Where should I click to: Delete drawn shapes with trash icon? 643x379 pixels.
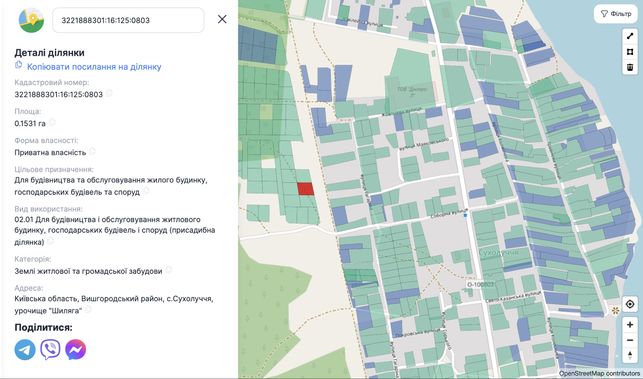coord(630,67)
